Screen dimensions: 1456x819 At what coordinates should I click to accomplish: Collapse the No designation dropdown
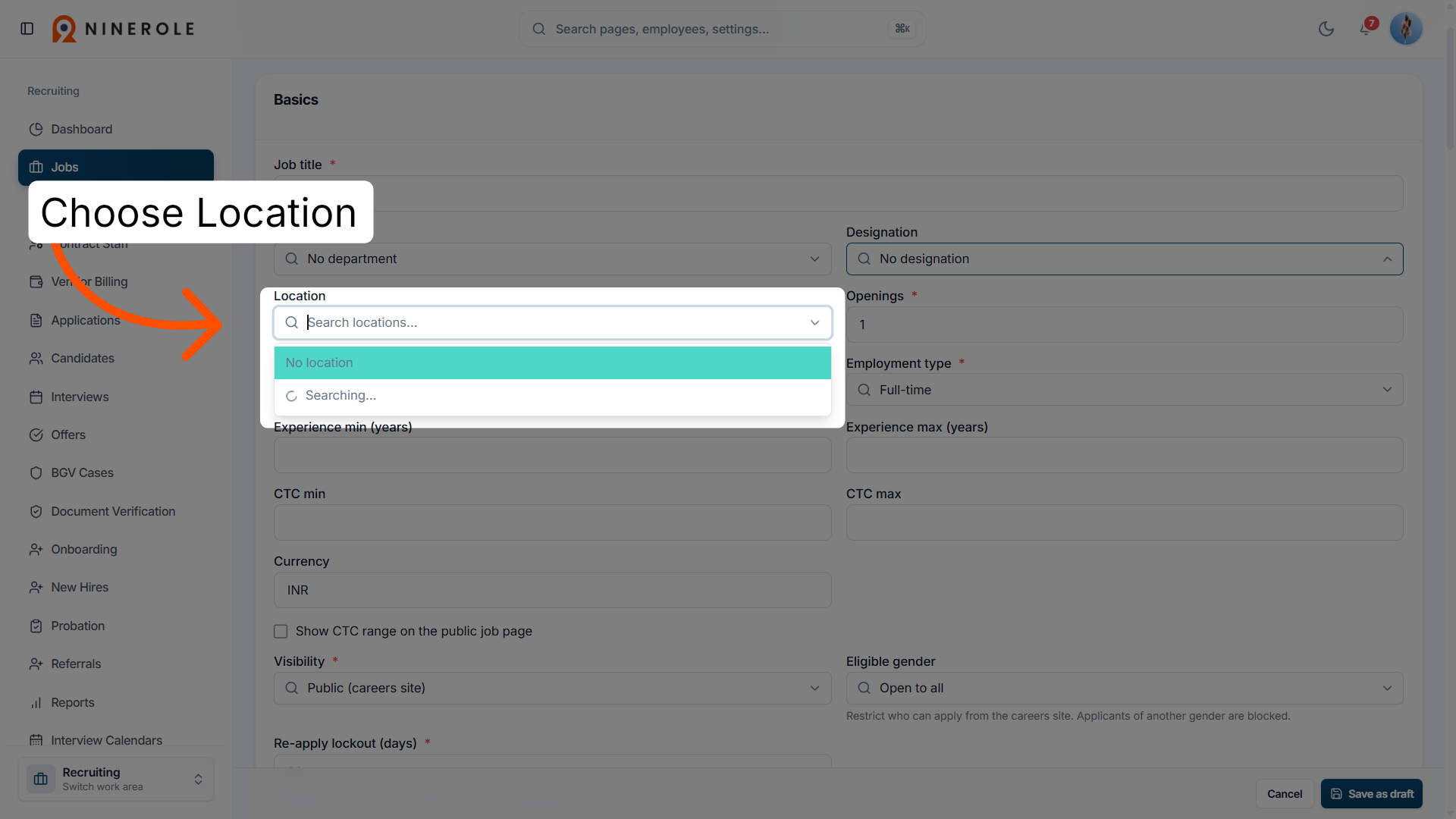pyautogui.click(x=1125, y=259)
